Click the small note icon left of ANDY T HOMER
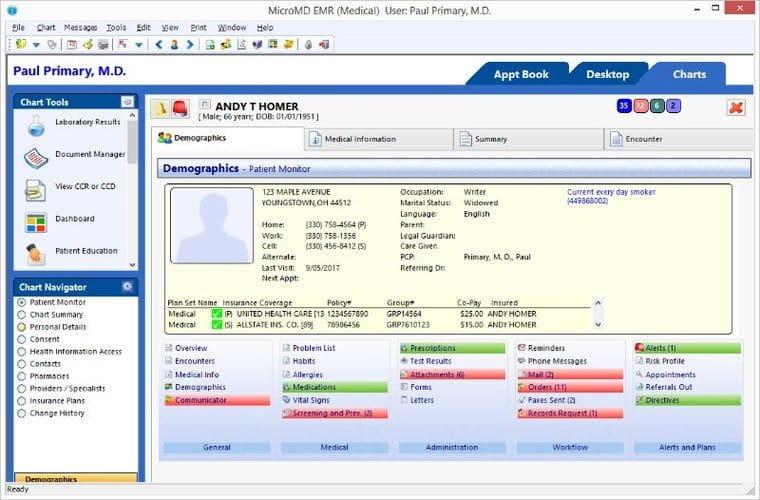The width and height of the screenshot is (760, 500). click(x=205, y=104)
